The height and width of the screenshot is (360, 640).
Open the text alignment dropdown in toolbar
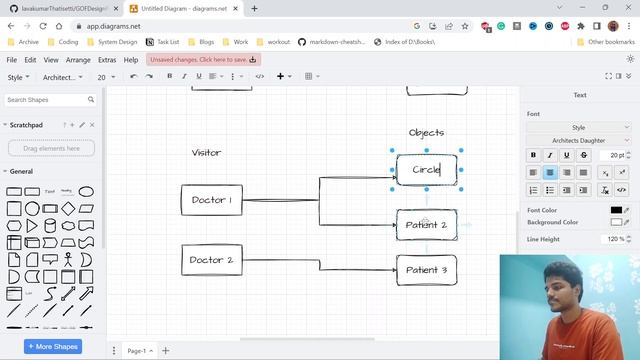pyautogui.click(x=216, y=76)
